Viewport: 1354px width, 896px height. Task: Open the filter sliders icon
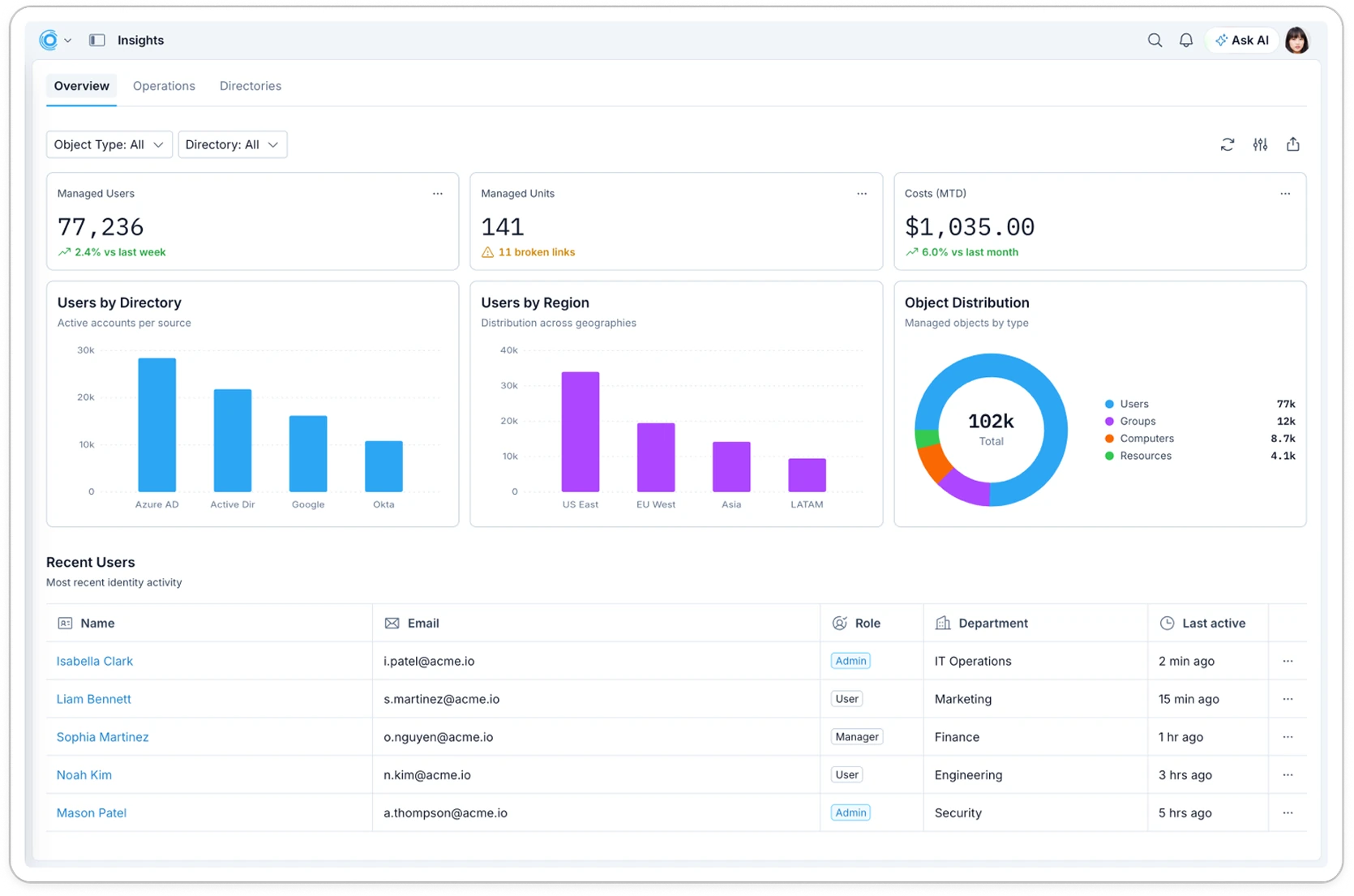pos(1260,144)
